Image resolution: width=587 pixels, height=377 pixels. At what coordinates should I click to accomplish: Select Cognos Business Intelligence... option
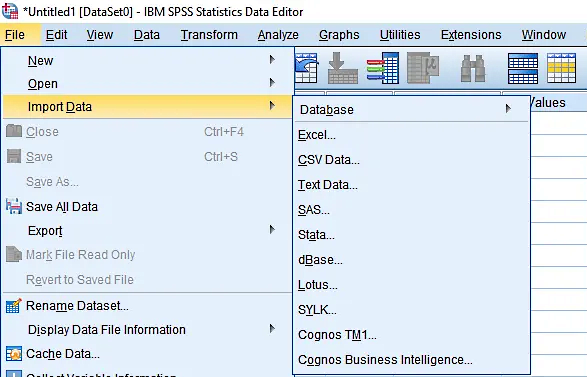(x=411, y=360)
